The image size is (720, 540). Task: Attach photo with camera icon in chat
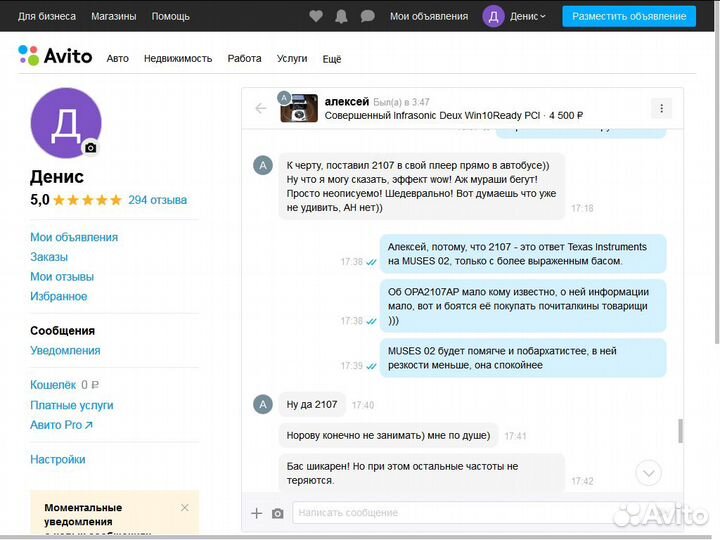[x=278, y=513]
